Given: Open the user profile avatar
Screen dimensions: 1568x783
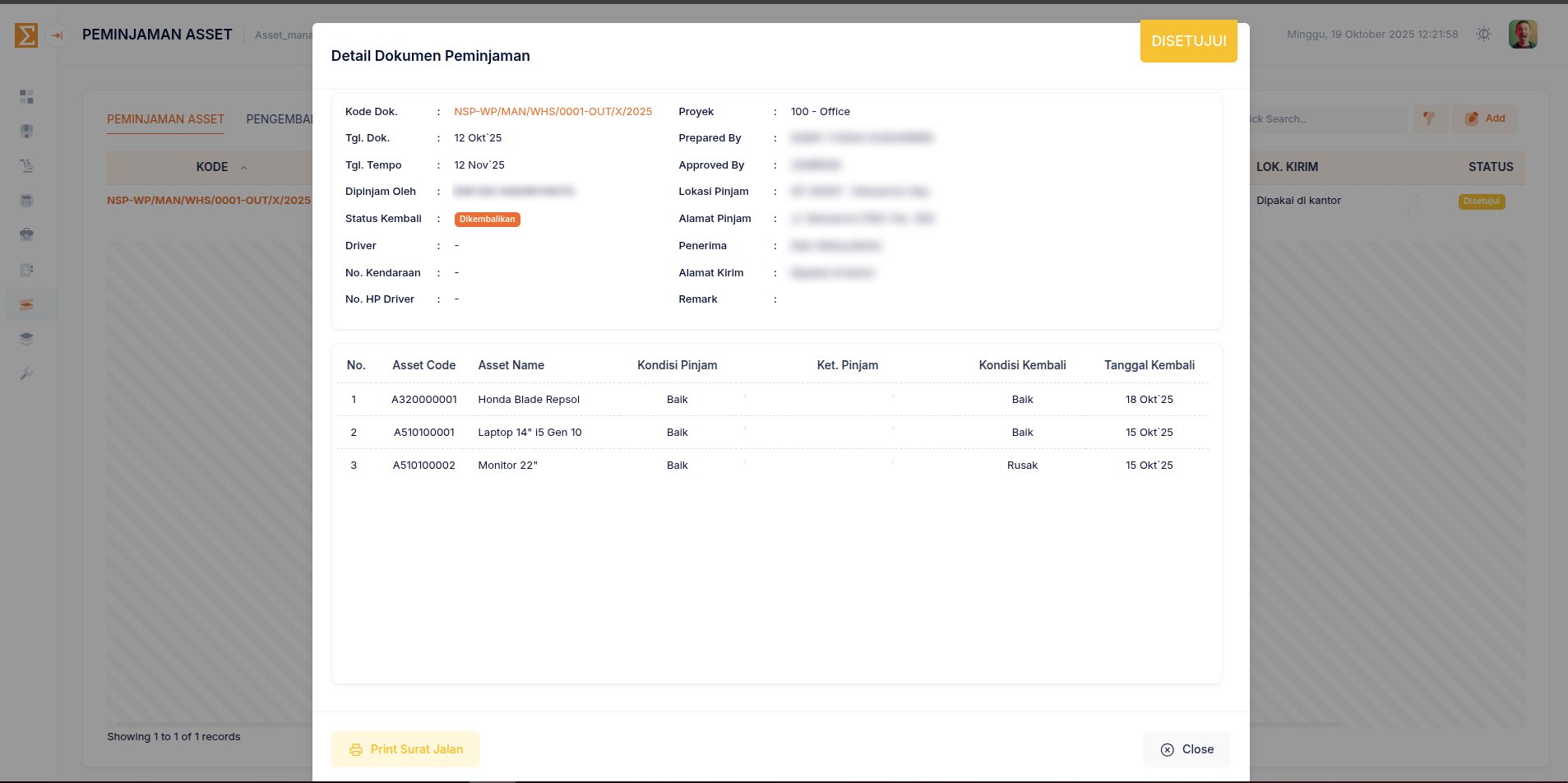Looking at the screenshot, I should coord(1522,35).
